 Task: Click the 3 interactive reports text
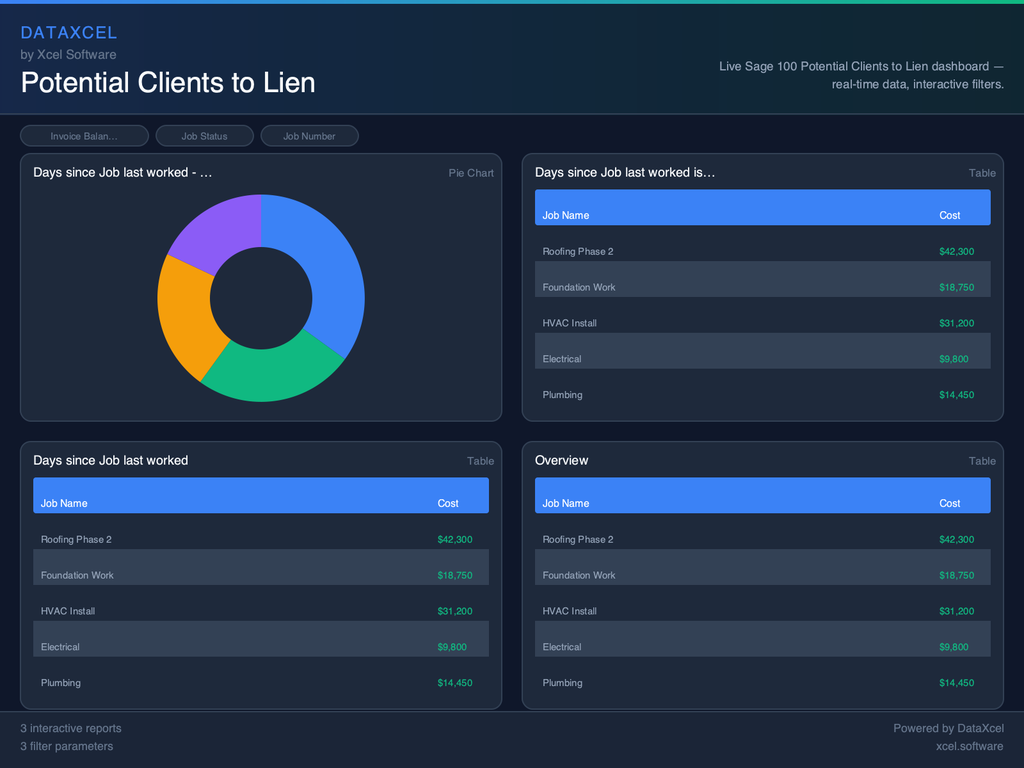[71, 728]
